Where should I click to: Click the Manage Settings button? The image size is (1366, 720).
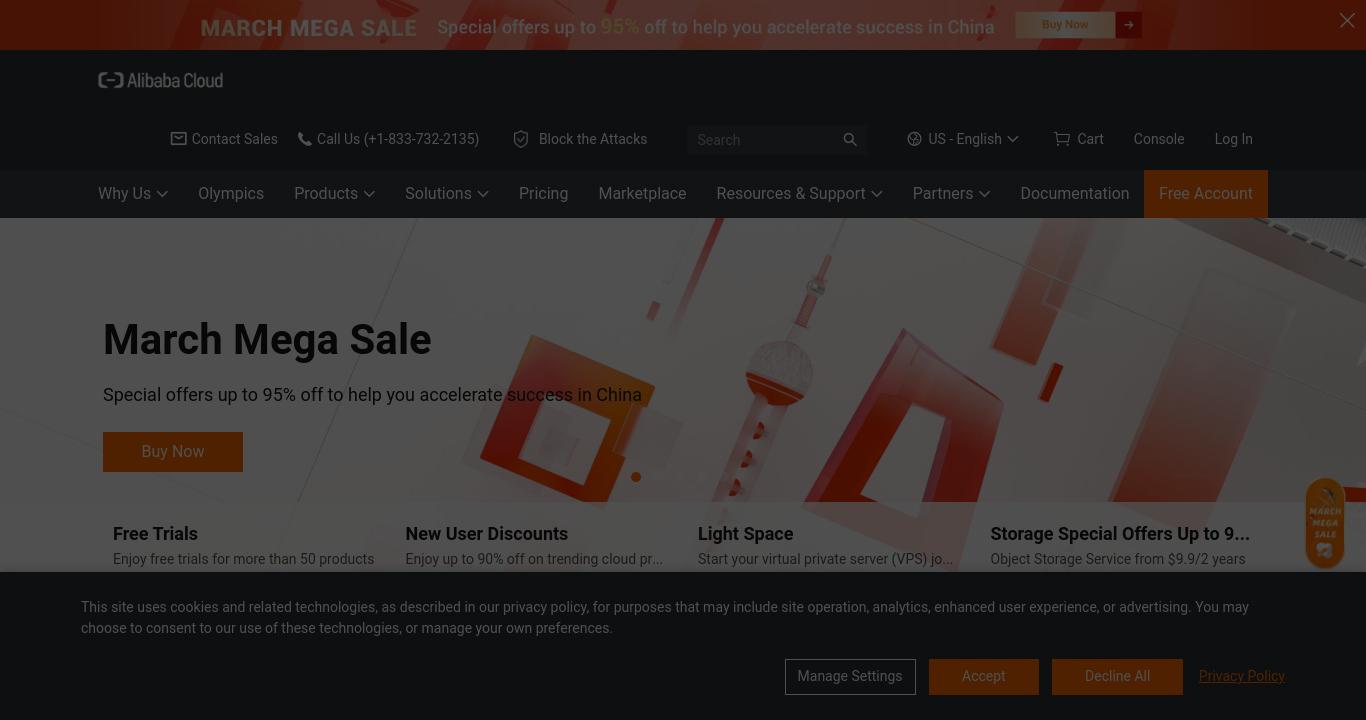(x=850, y=677)
